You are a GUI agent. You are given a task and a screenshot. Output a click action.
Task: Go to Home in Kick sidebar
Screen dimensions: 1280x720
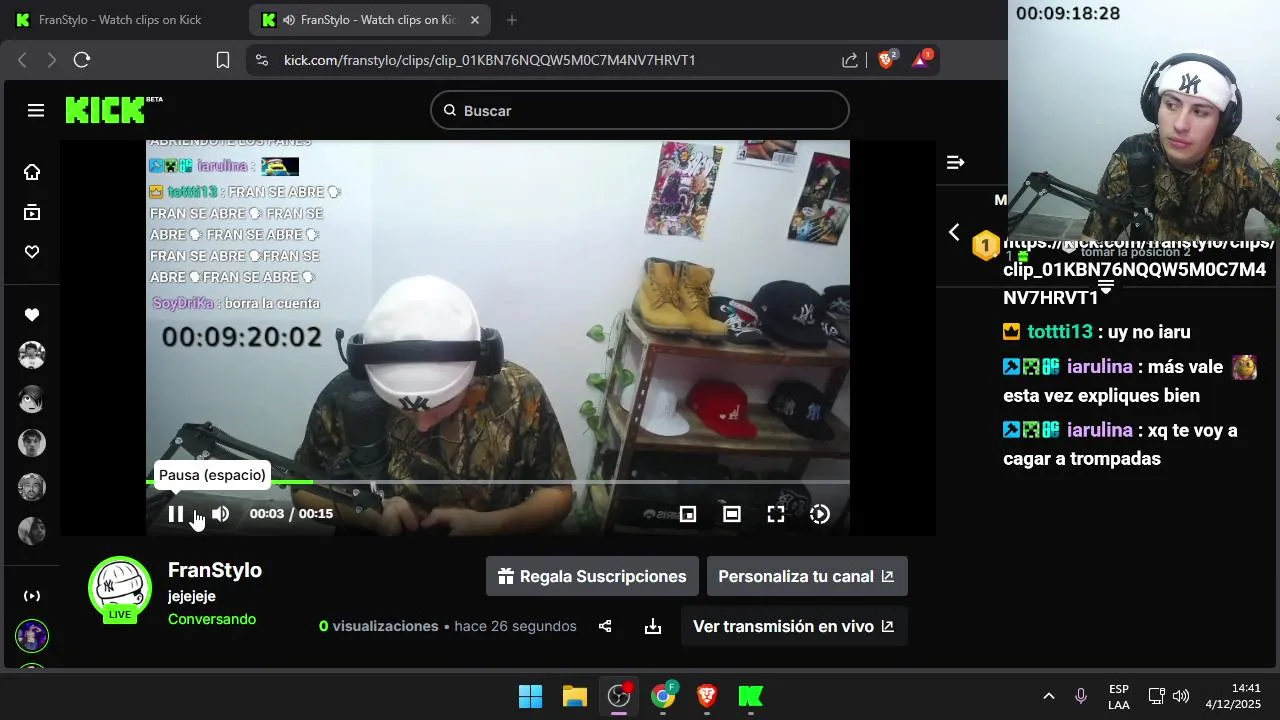(32, 172)
